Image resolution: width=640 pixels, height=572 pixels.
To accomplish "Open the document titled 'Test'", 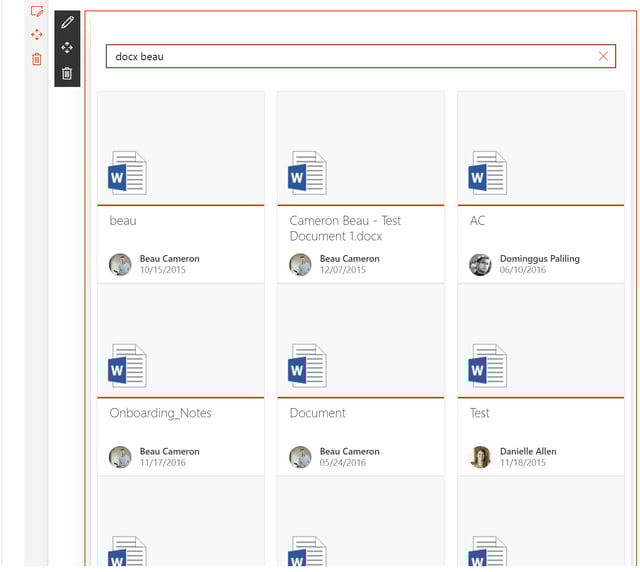I will point(480,413).
